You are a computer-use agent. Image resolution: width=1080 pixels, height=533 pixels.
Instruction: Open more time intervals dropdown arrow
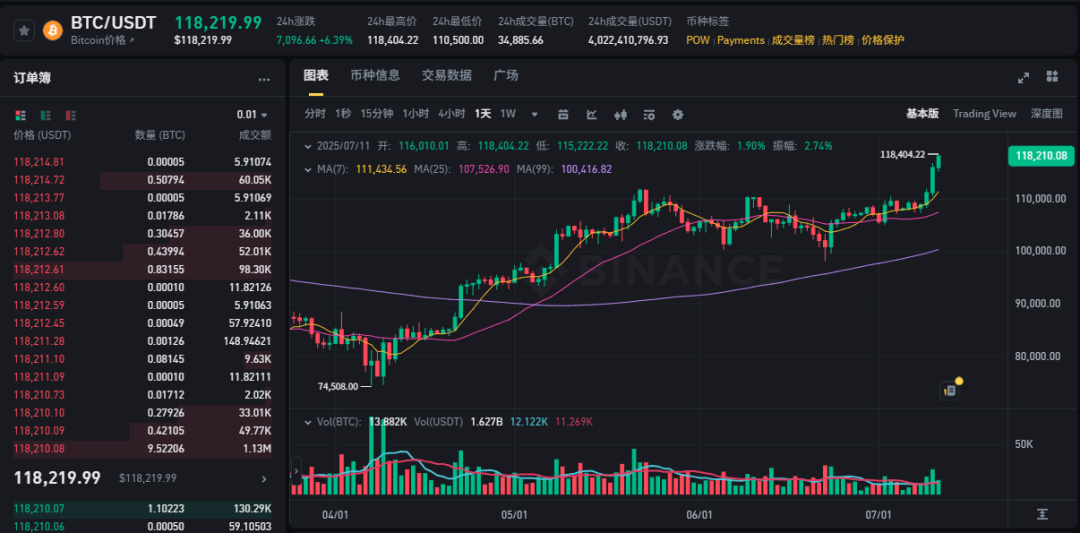pyautogui.click(x=534, y=114)
